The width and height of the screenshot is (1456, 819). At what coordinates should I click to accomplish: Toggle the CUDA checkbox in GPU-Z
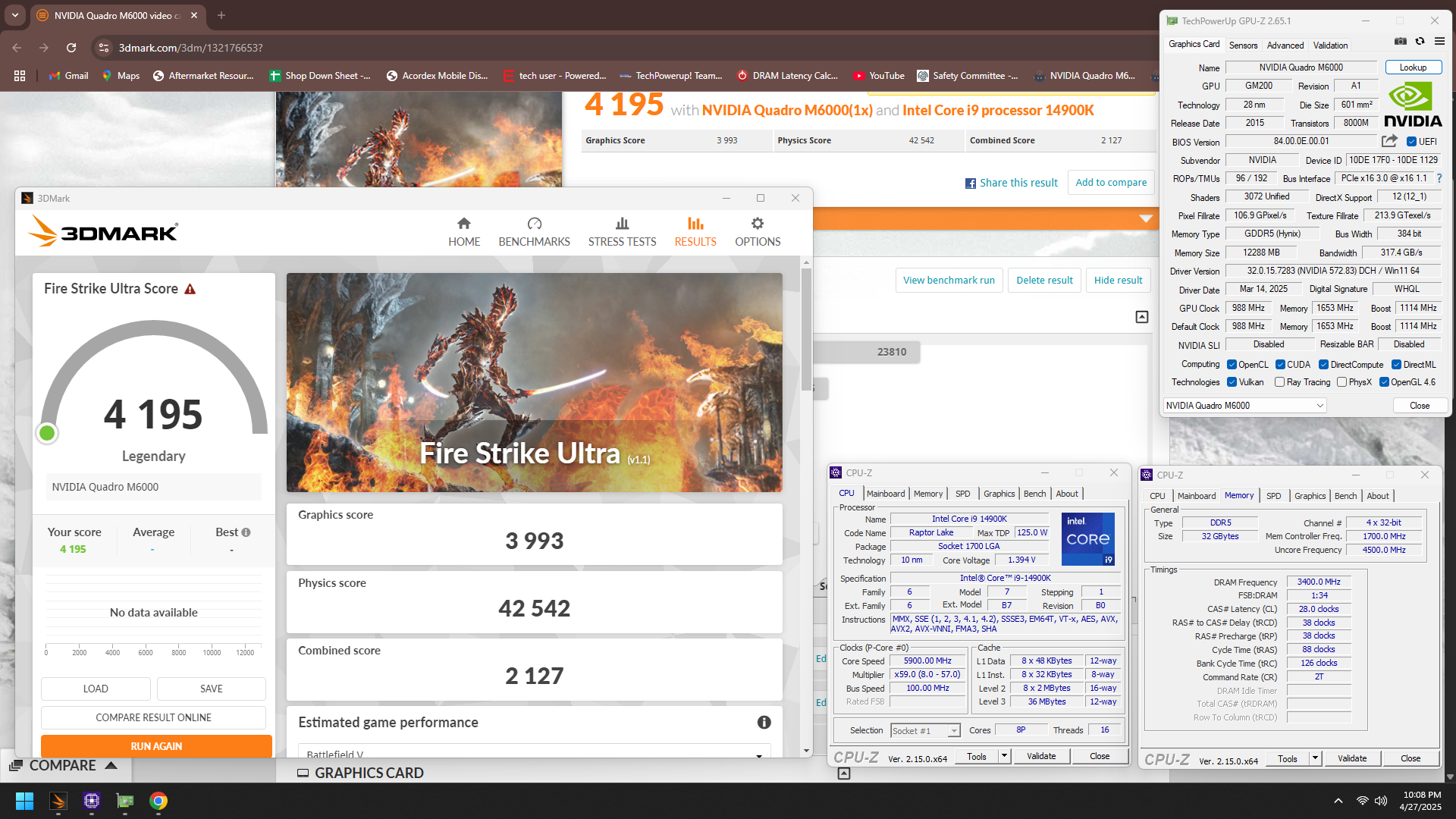[1280, 365]
